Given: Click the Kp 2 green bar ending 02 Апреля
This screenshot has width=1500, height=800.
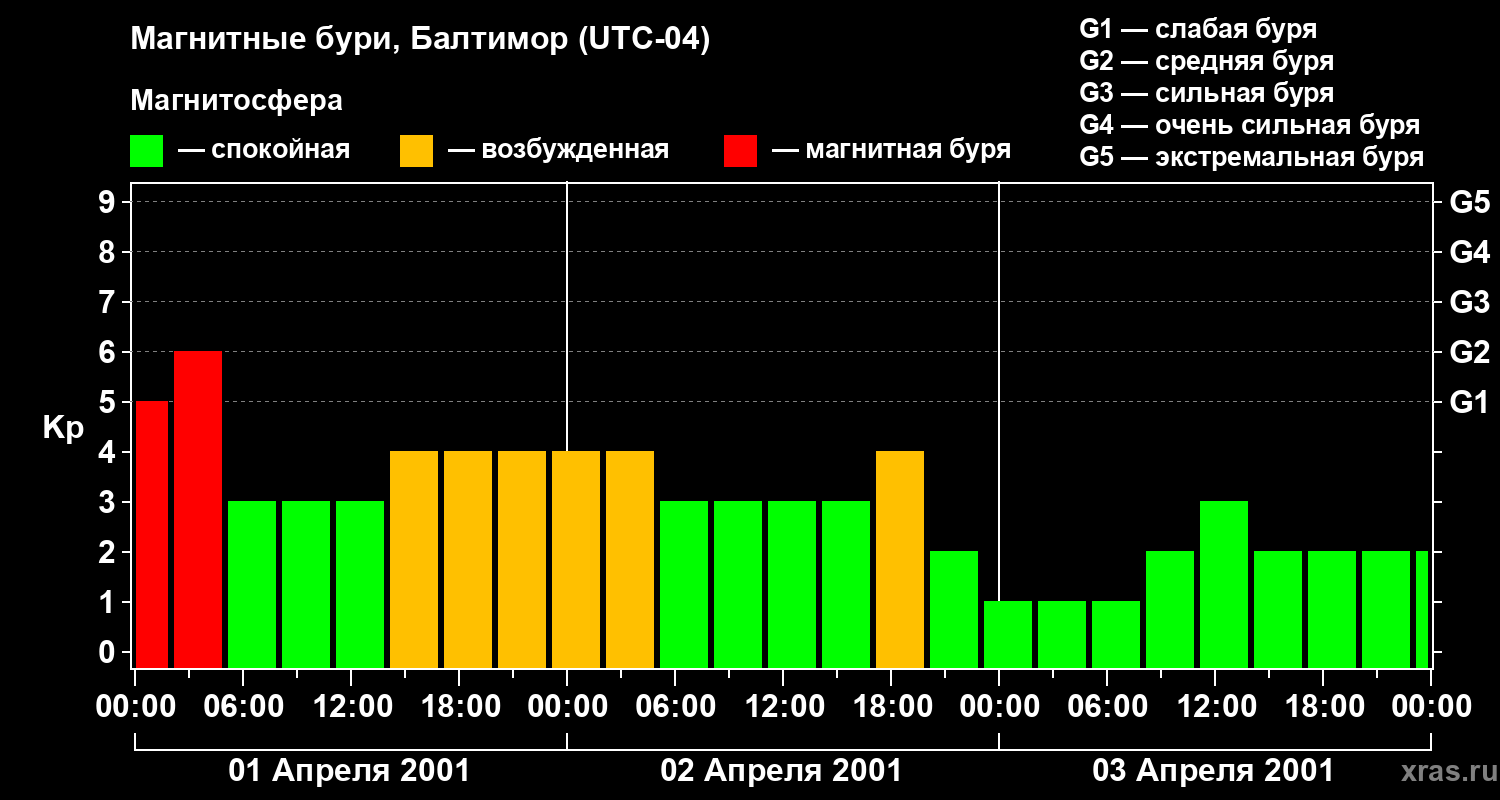Looking at the screenshot, I should [x=954, y=610].
